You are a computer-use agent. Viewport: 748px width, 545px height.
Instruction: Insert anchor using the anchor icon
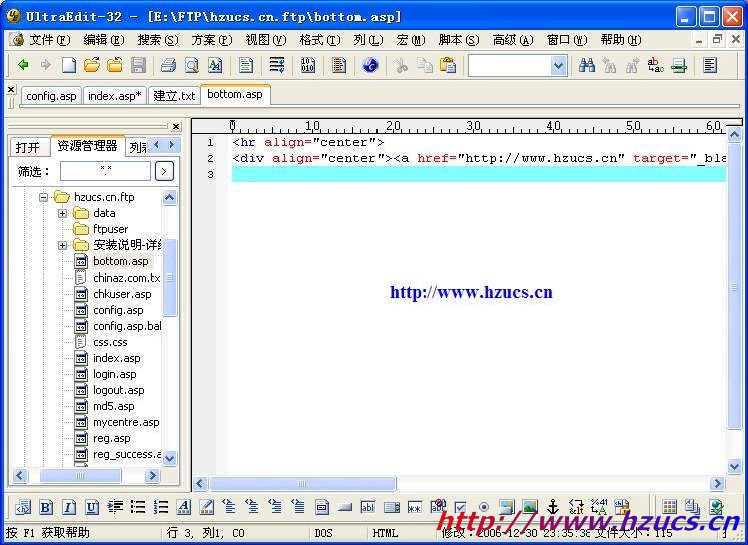pyautogui.click(x=553, y=507)
